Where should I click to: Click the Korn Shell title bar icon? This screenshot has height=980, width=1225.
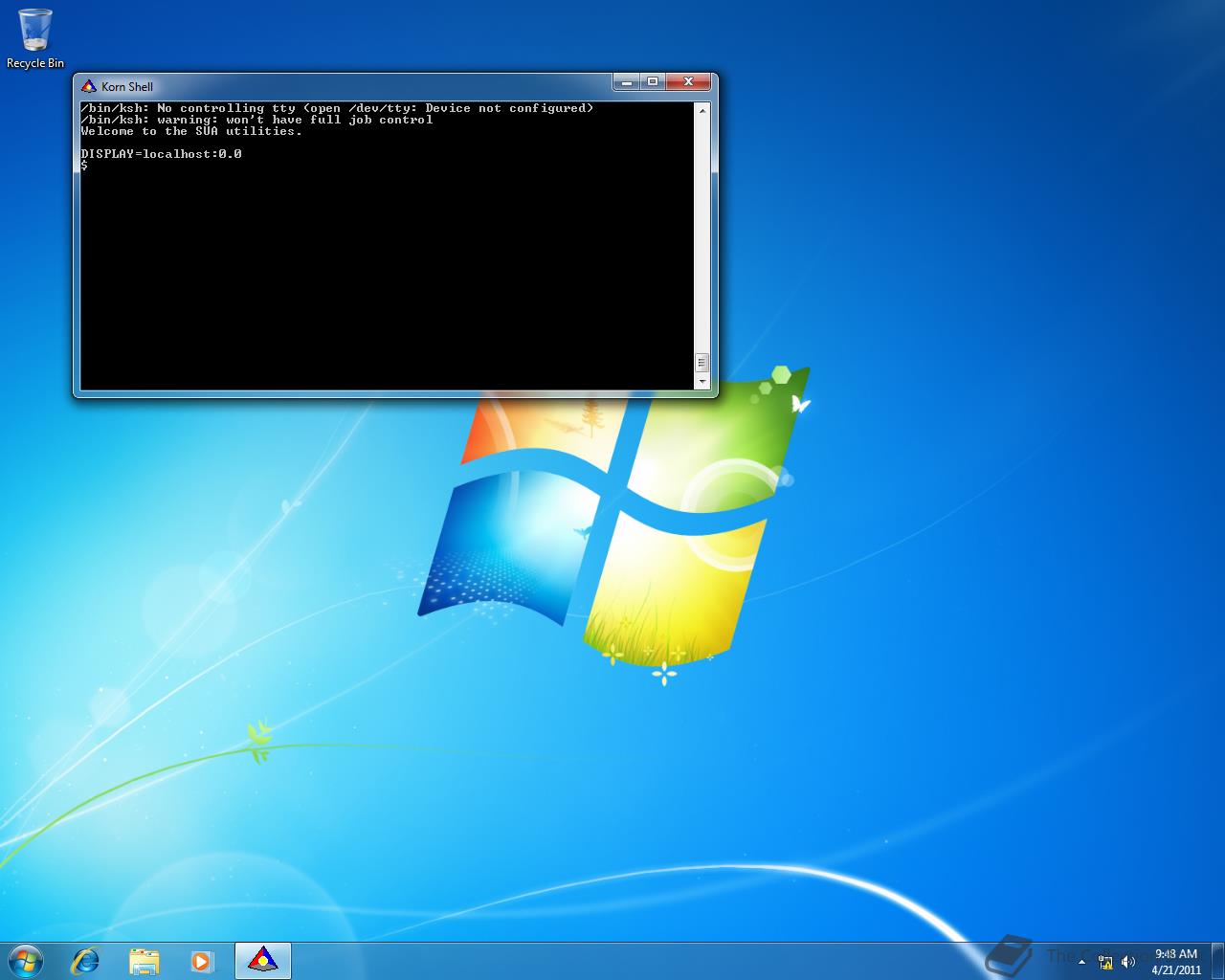(89, 86)
